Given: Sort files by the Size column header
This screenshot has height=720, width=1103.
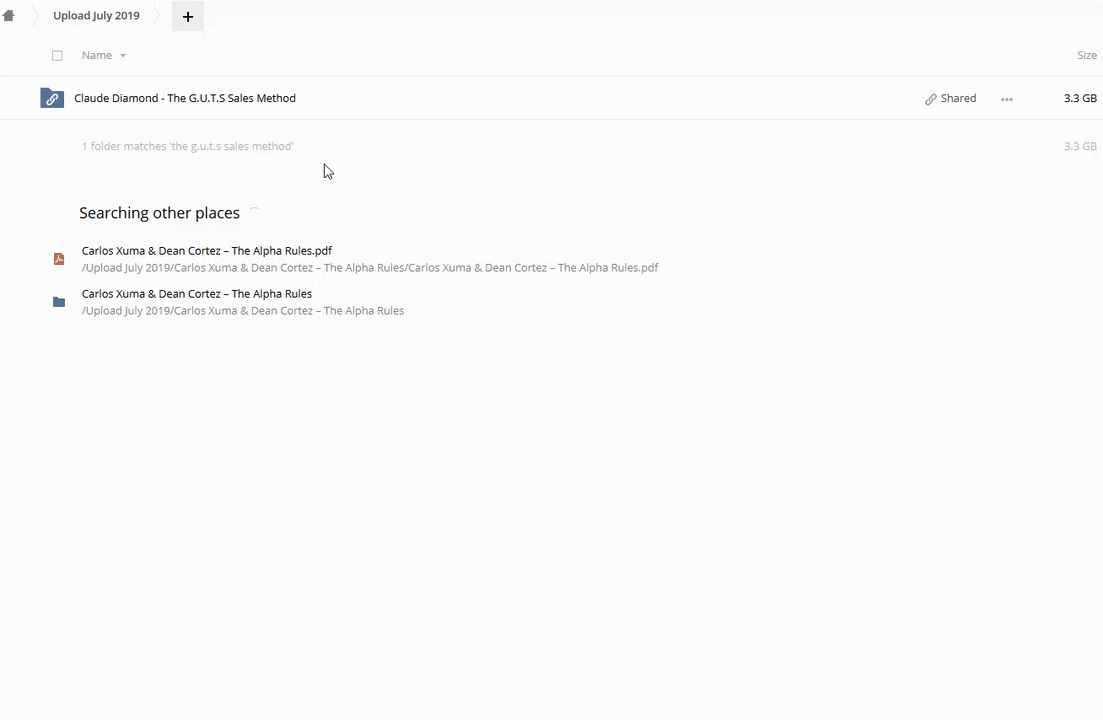Looking at the screenshot, I should tap(1086, 56).
